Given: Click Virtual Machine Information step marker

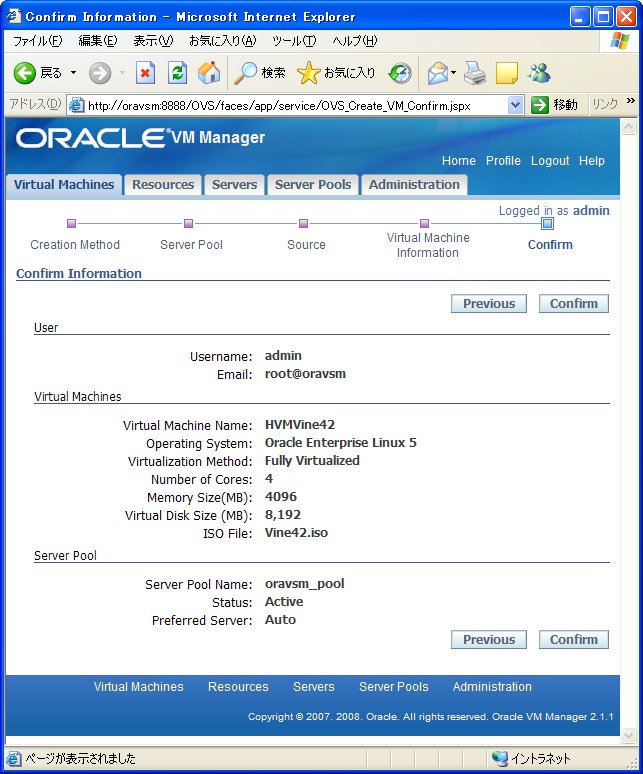Looking at the screenshot, I should pos(424,224).
